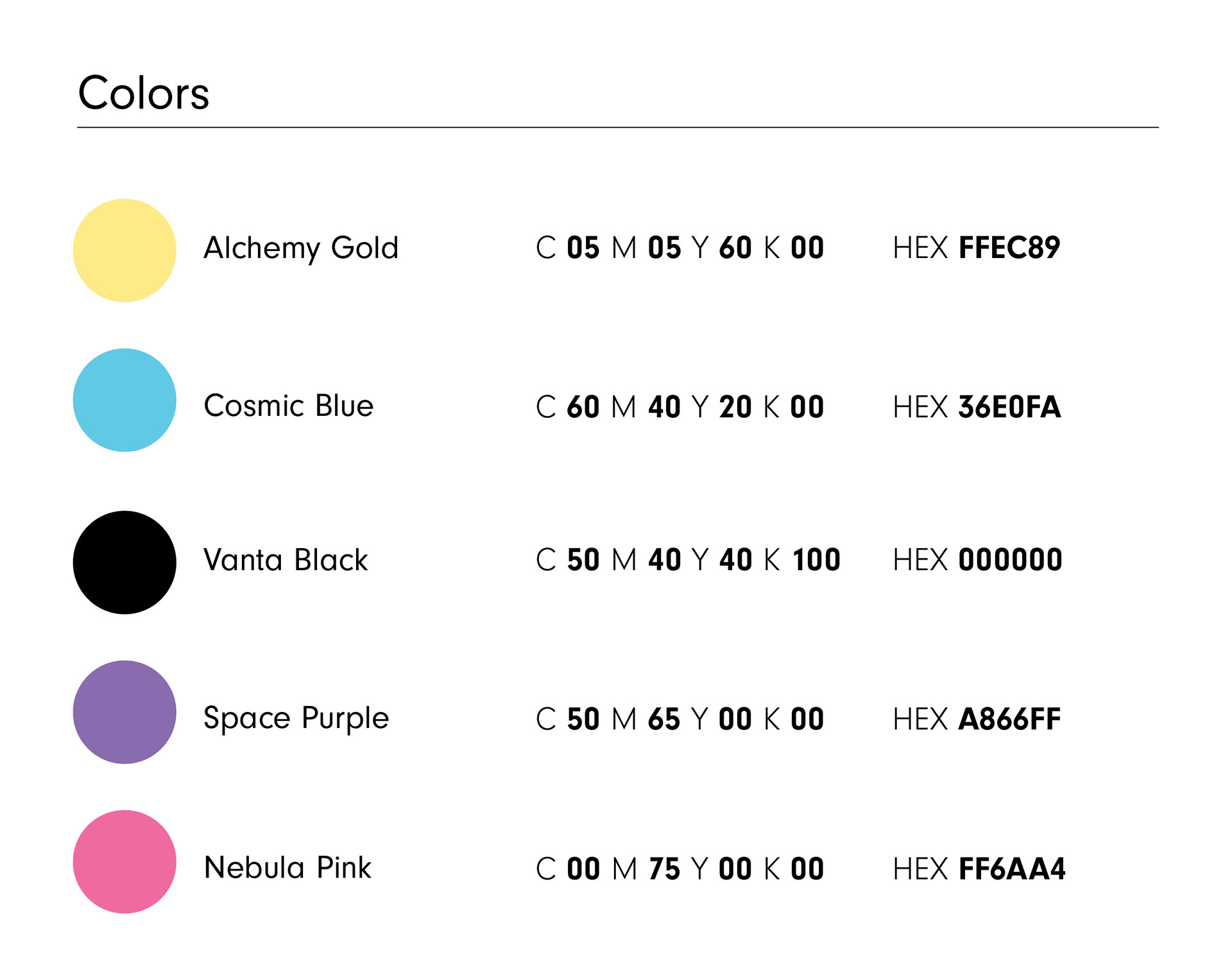The image size is (1232, 977).
Task: Click hex value 000000
Action: (1011, 560)
